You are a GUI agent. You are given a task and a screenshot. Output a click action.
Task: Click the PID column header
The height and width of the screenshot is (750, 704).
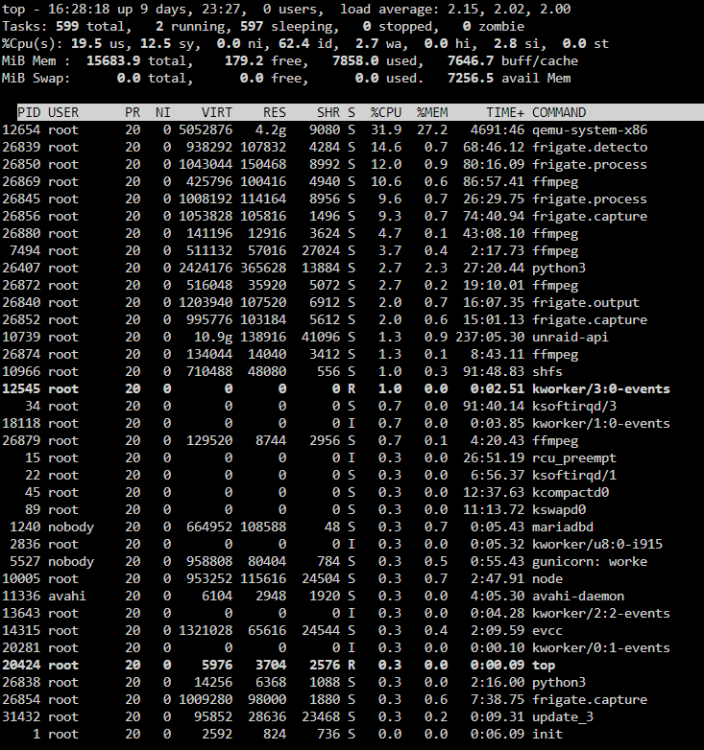tap(29, 112)
